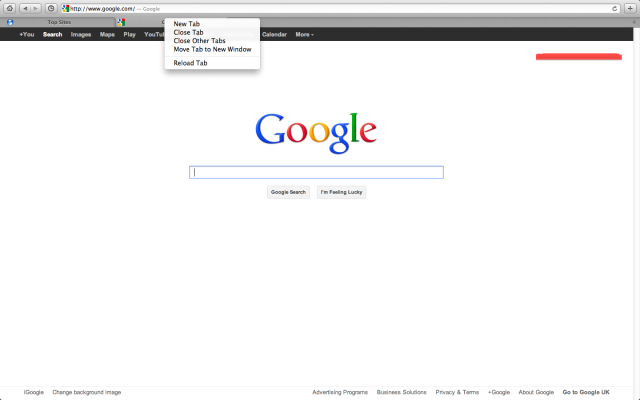The height and width of the screenshot is (400, 640).
Task: Add a bookmark with the toolbar plus button
Action: tap(630, 8)
